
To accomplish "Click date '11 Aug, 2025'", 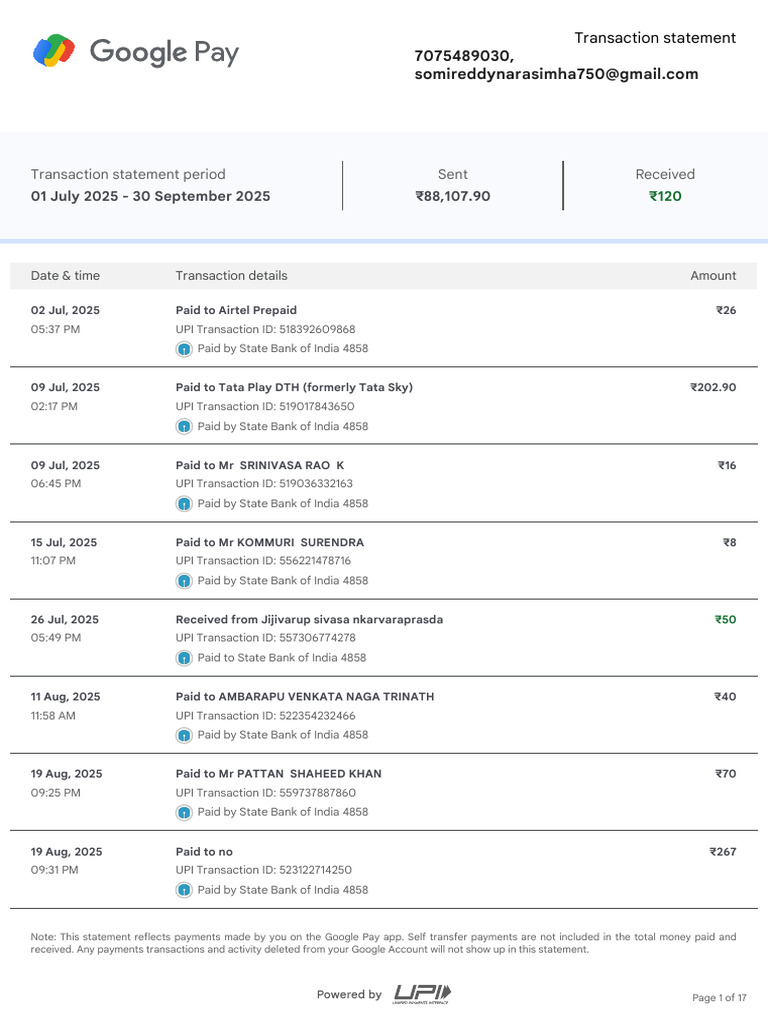I will click(x=65, y=696).
